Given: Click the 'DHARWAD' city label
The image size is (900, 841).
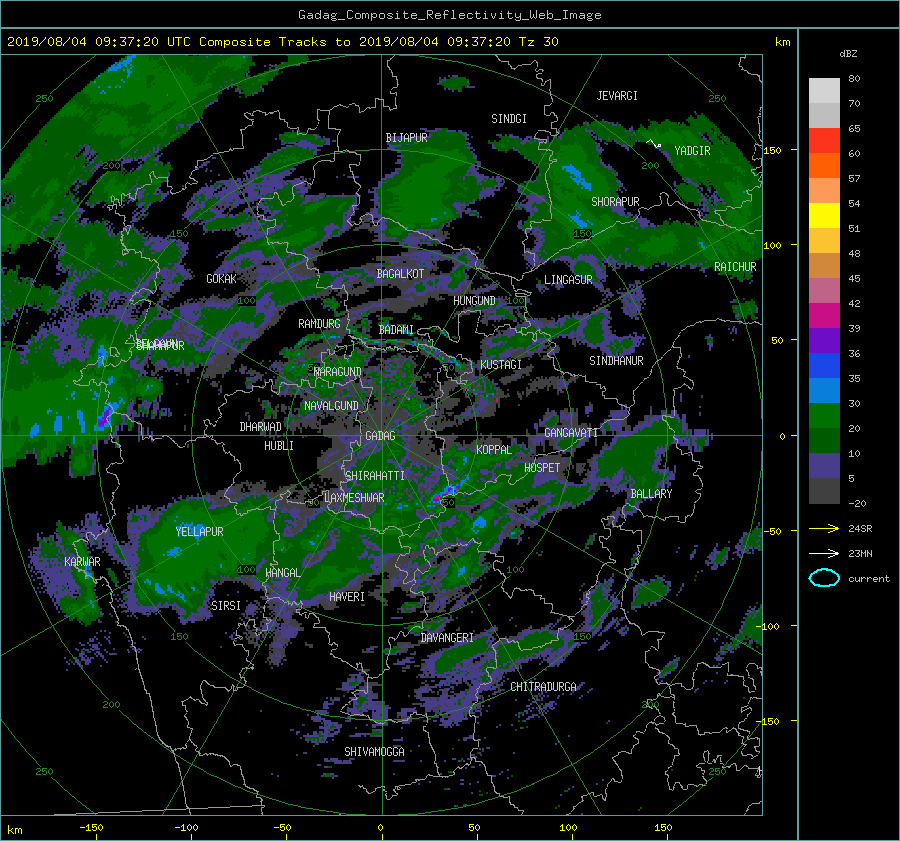Looking at the screenshot, I should click(x=260, y=427).
